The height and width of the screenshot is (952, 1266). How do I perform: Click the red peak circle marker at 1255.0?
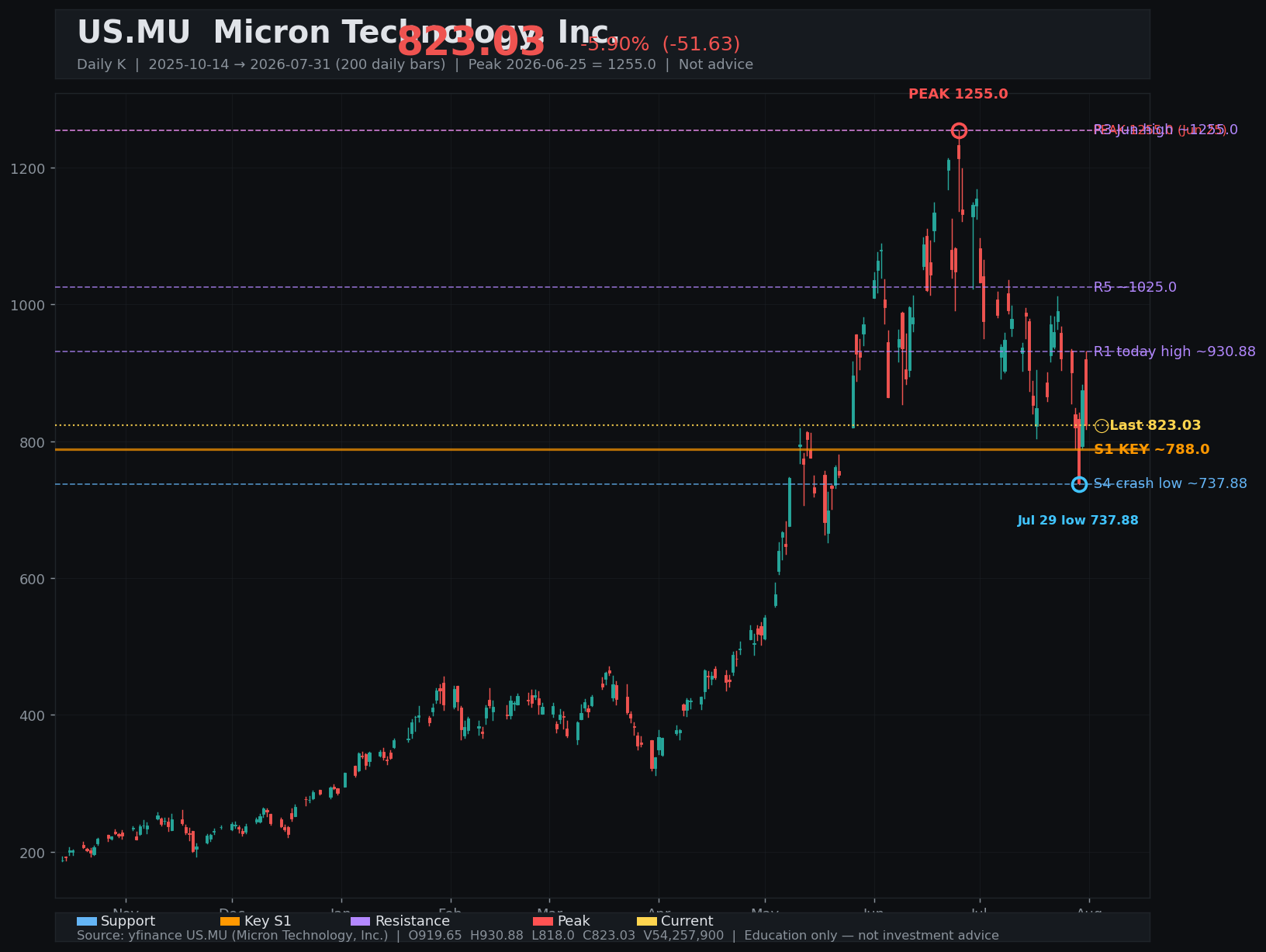point(959,130)
